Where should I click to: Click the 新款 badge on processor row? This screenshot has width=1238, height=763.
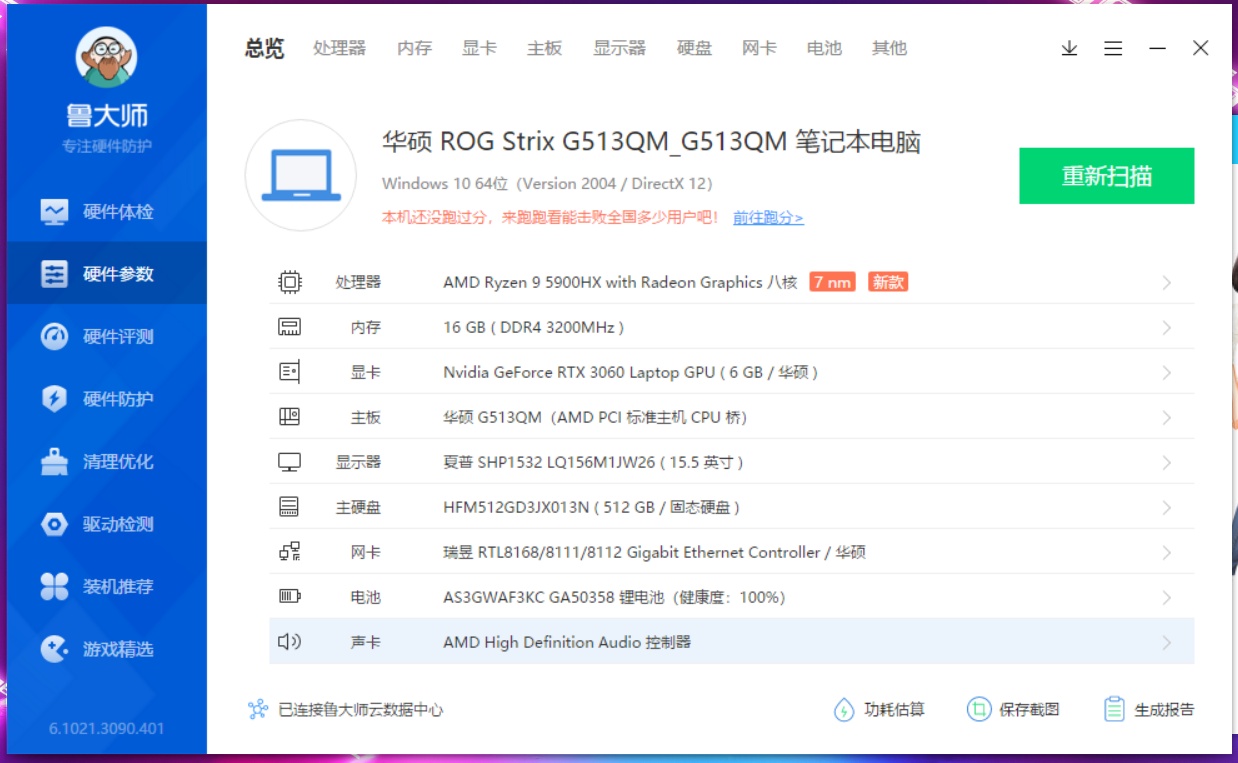click(888, 282)
